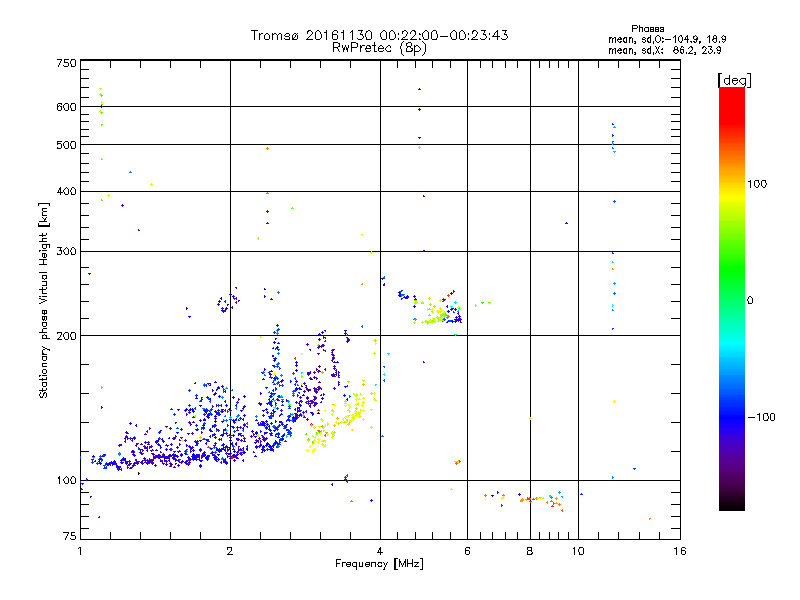Click the x-axis '8' tick label

tap(530, 552)
